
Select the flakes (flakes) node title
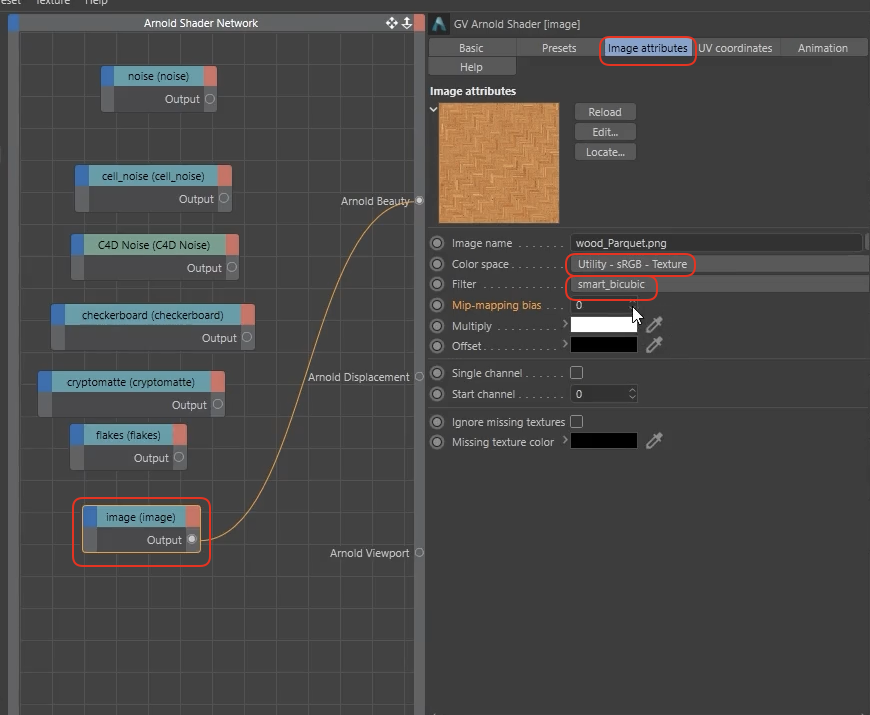[128, 434]
